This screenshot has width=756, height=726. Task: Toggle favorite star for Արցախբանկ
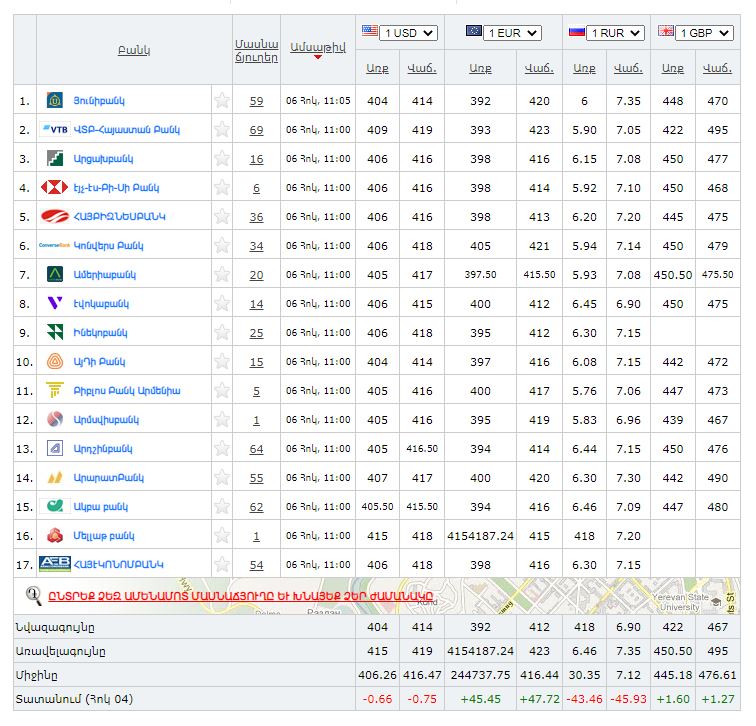222,159
